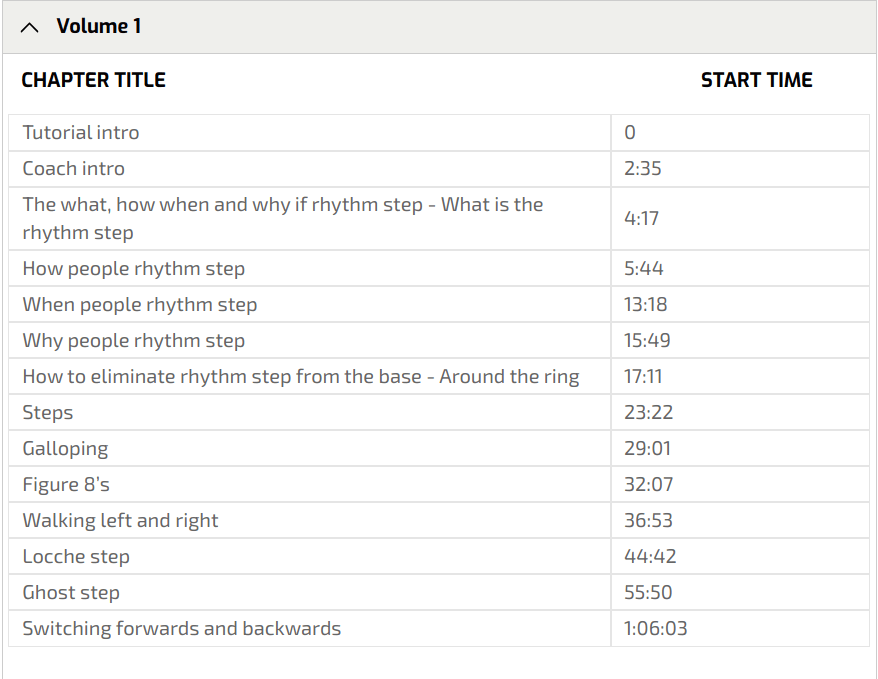The image size is (878, 679).
Task: Choose Walking left and right chapter
Action: click(120, 521)
